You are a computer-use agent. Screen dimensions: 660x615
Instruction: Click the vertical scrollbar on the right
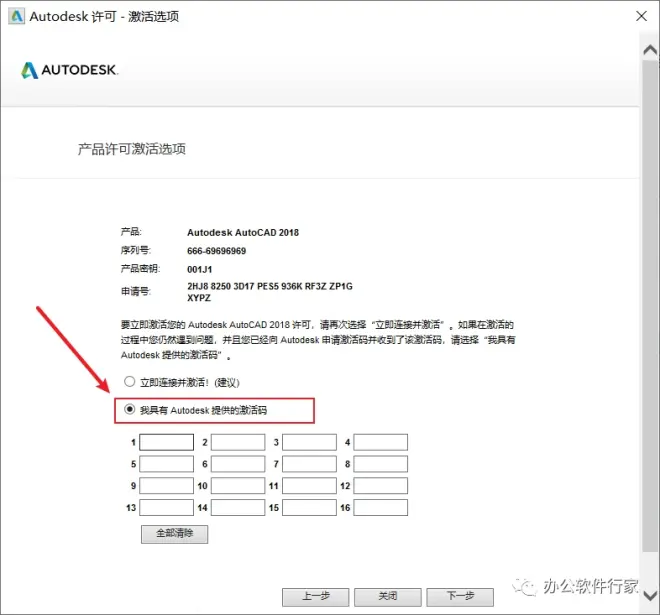[x=649, y=300]
